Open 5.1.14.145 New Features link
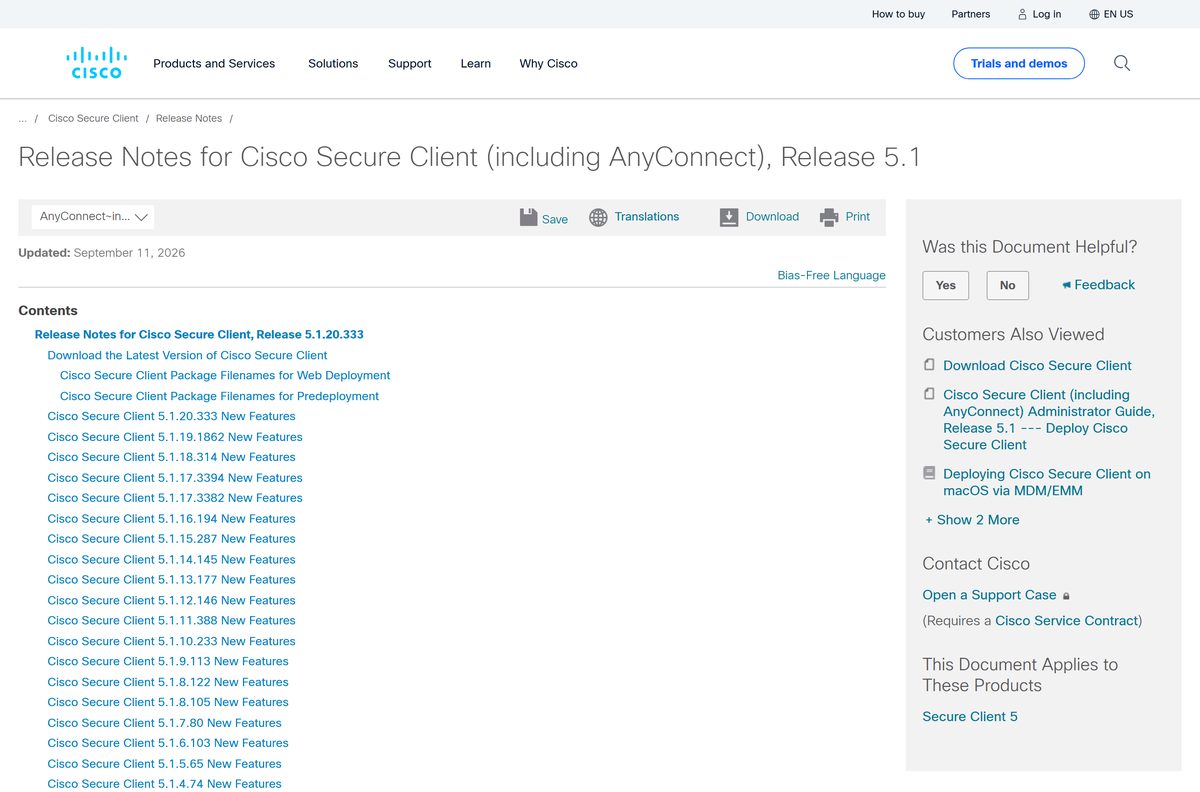This screenshot has width=1200, height=792. pos(172,560)
